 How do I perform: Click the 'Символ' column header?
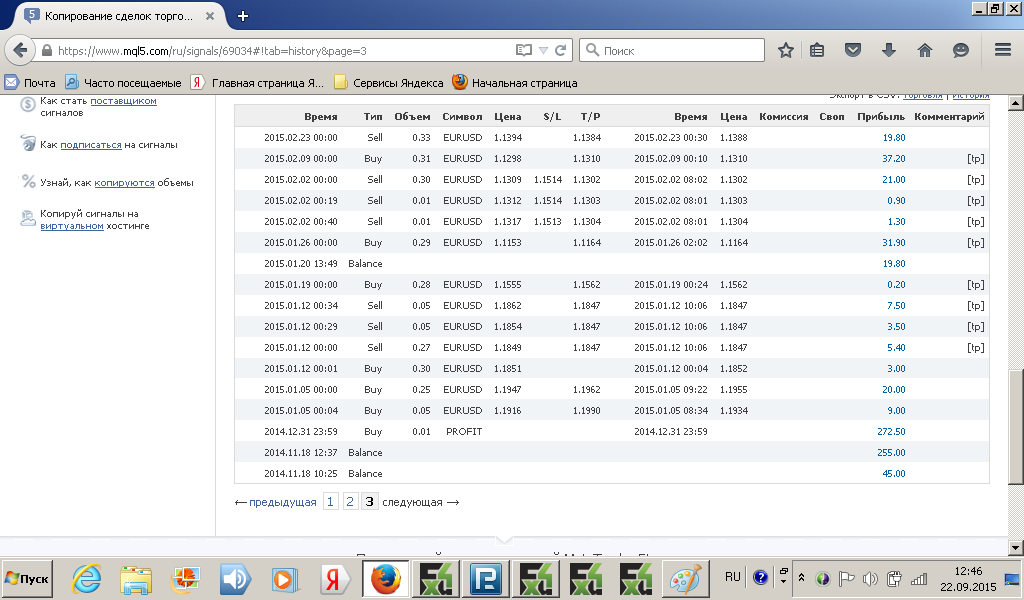[x=462, y=117]
